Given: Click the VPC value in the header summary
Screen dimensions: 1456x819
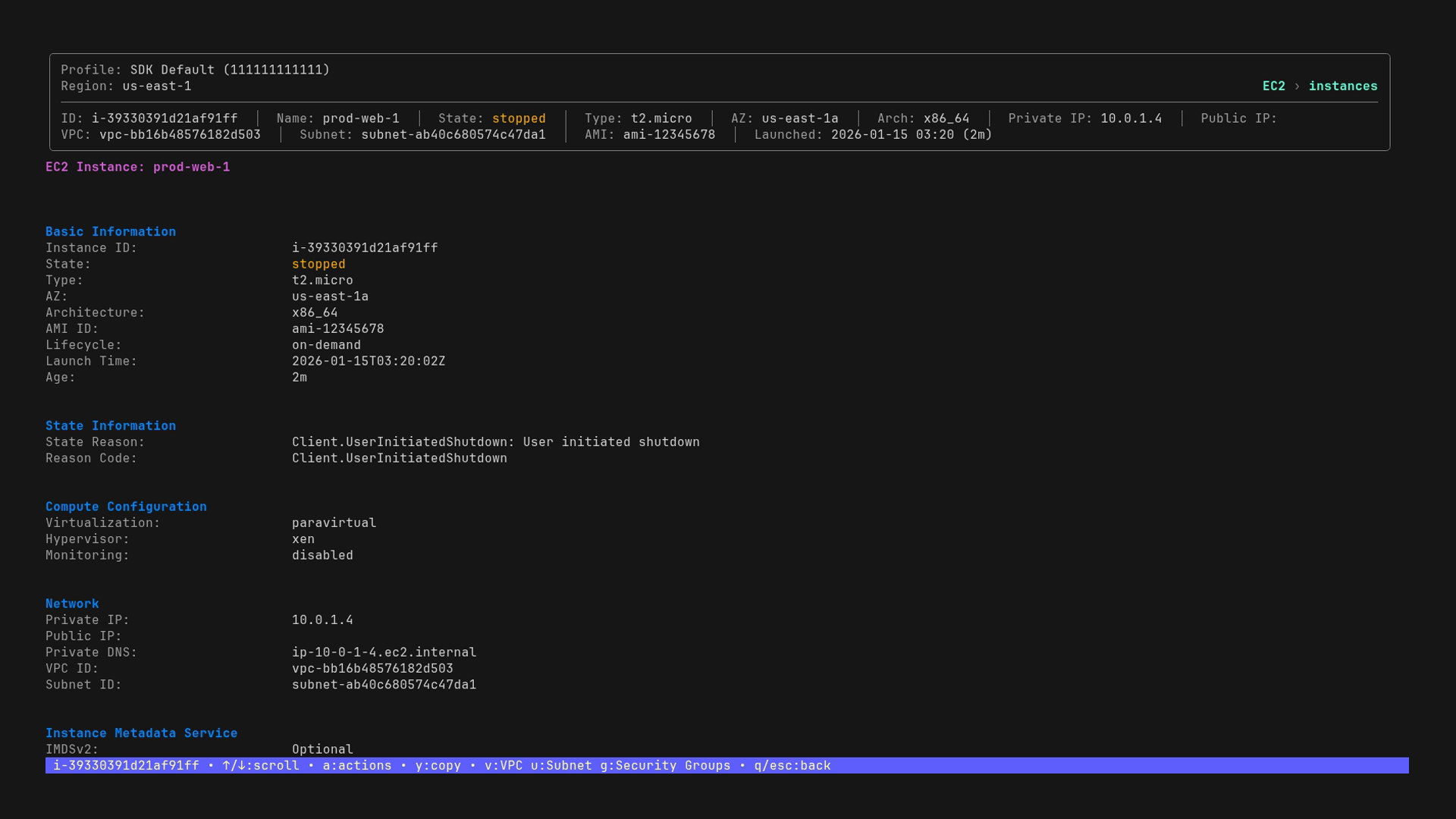Looking at the screenshot, I should pyautogui.click(x=180, y=135).
